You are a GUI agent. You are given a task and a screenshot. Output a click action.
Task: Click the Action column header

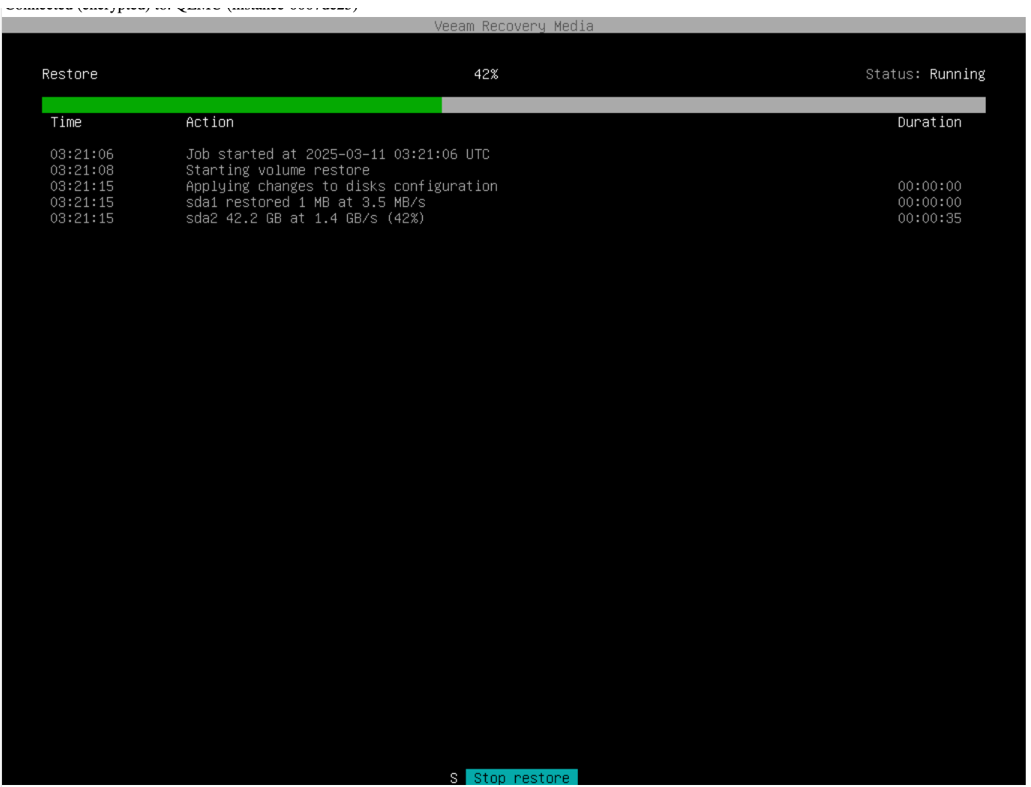click(210, 122)
